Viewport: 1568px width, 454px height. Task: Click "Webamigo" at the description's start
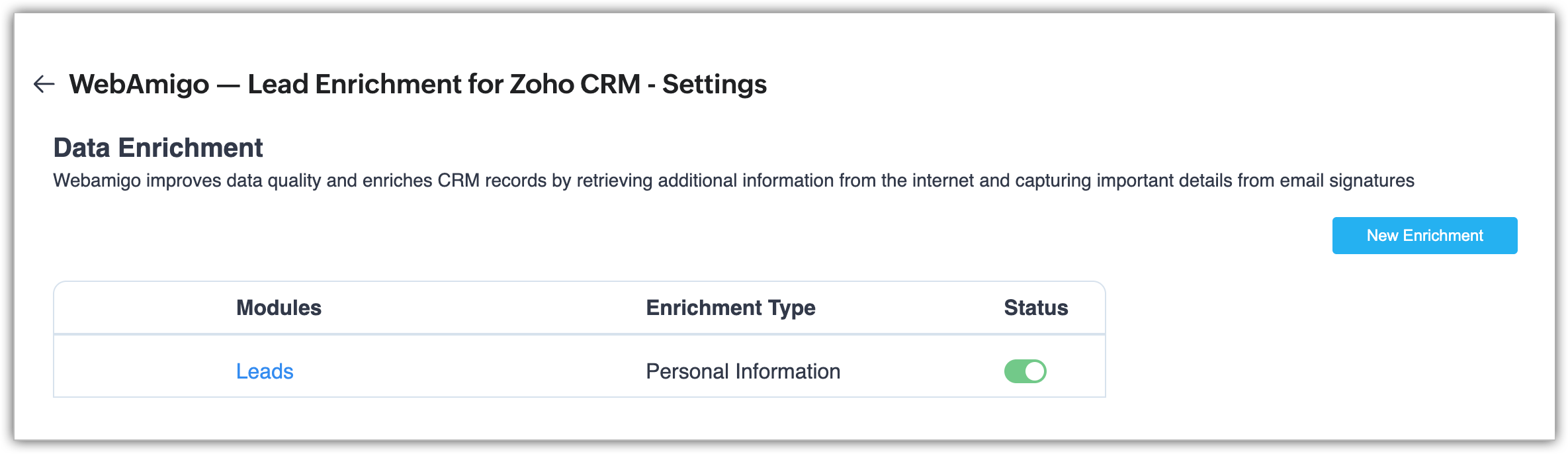97,181
